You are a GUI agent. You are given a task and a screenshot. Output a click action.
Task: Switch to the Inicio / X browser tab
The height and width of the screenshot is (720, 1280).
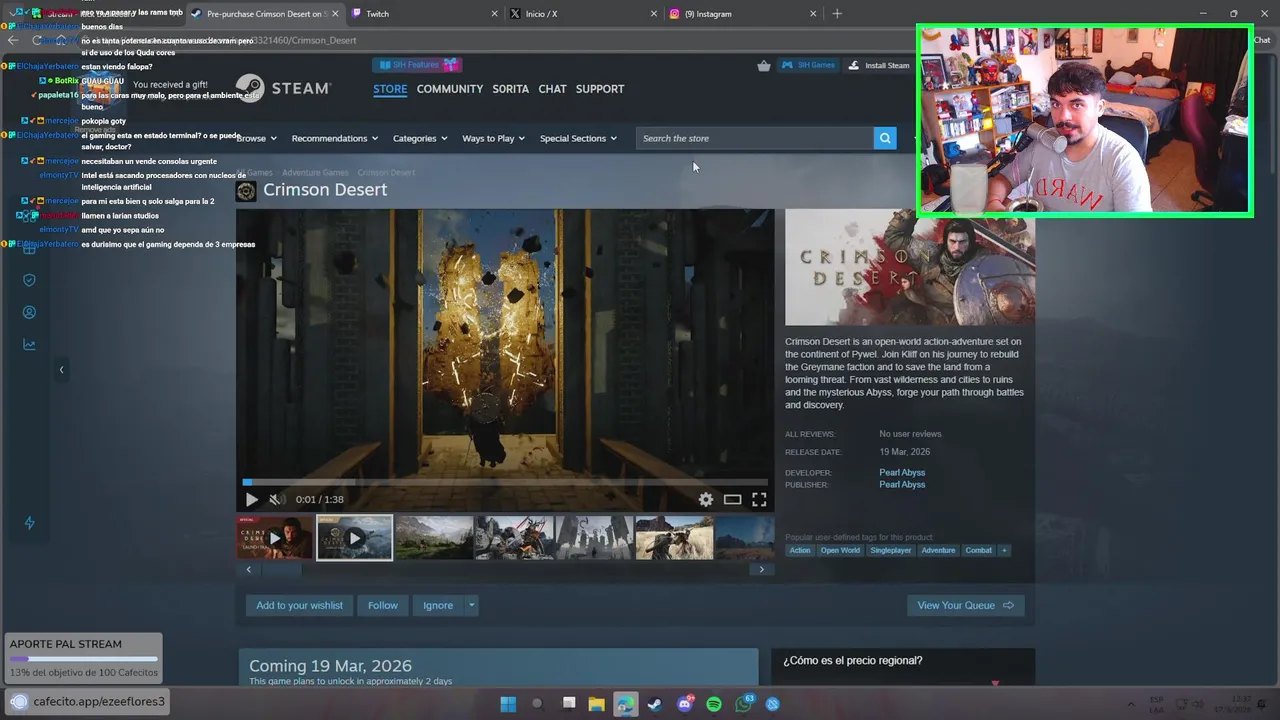click(x=583, y=14)
